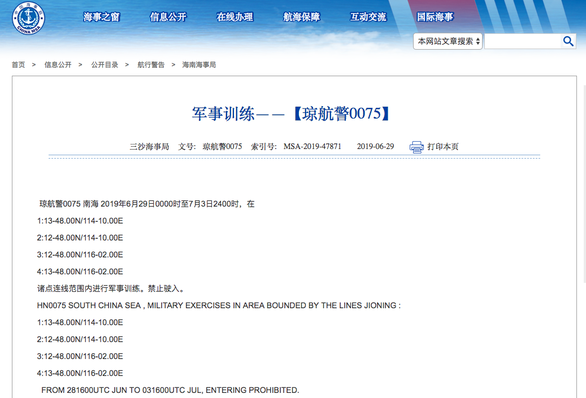Open the 信息公开 menu
Image resolution: width=586 pixels, height=398 pixels.
point(168,17)
